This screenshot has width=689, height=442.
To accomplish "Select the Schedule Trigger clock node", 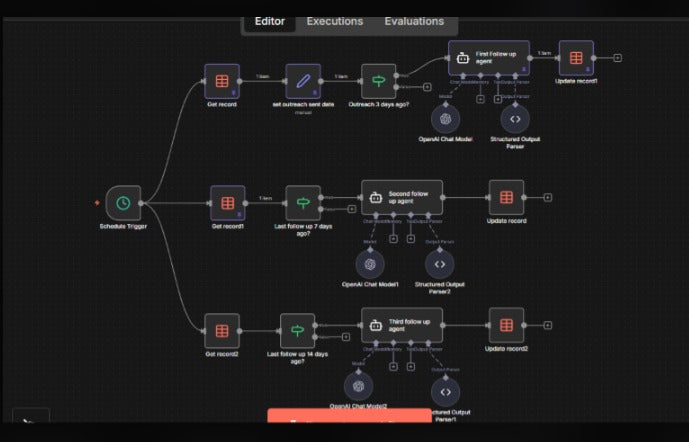I will click(123, 203).
